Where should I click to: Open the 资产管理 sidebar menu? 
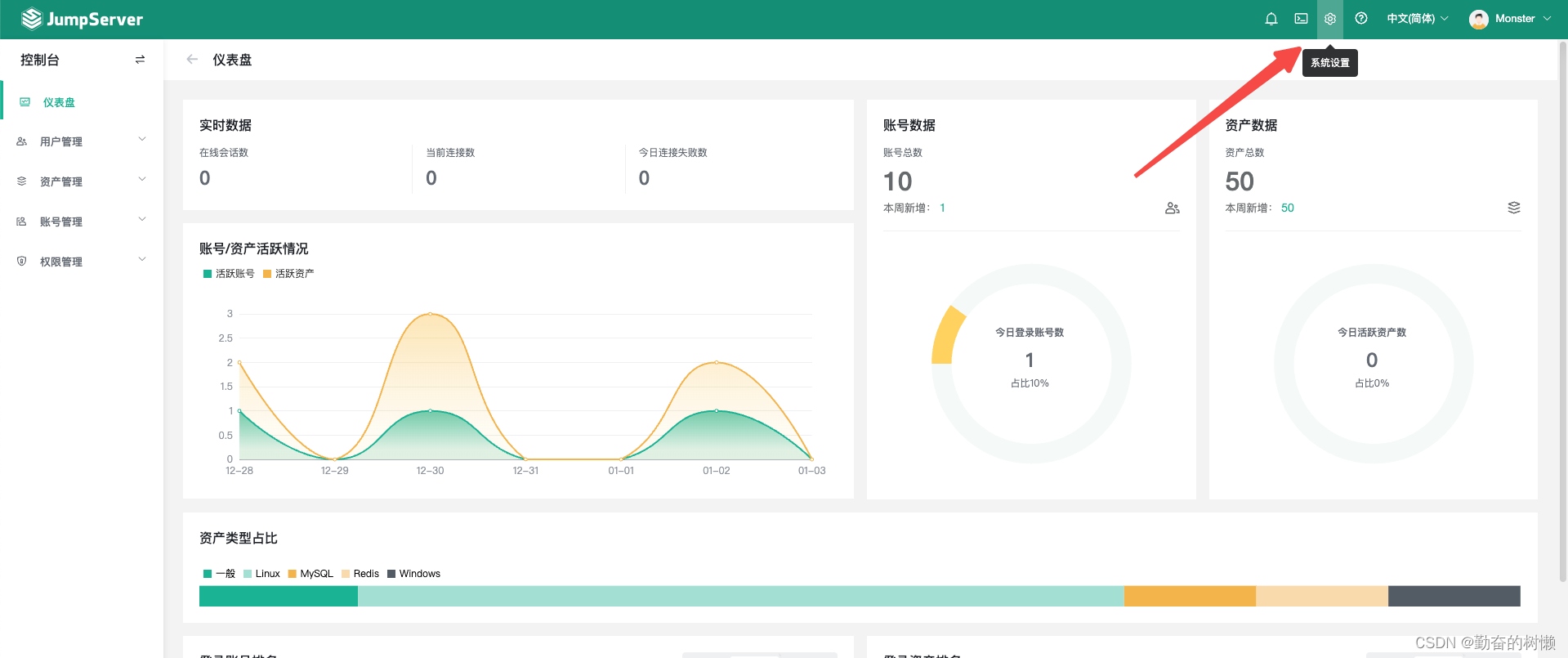[82, 181]
